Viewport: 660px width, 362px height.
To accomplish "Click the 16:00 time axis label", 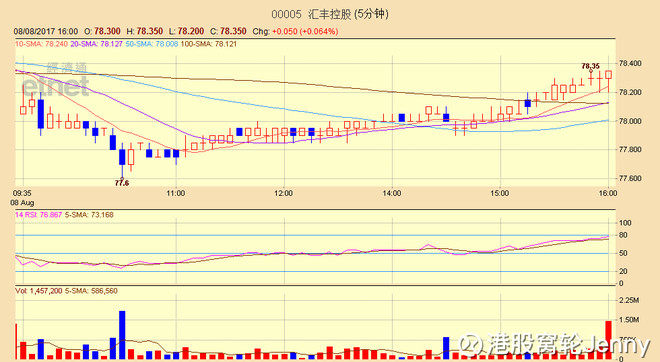I will (608, 193).
